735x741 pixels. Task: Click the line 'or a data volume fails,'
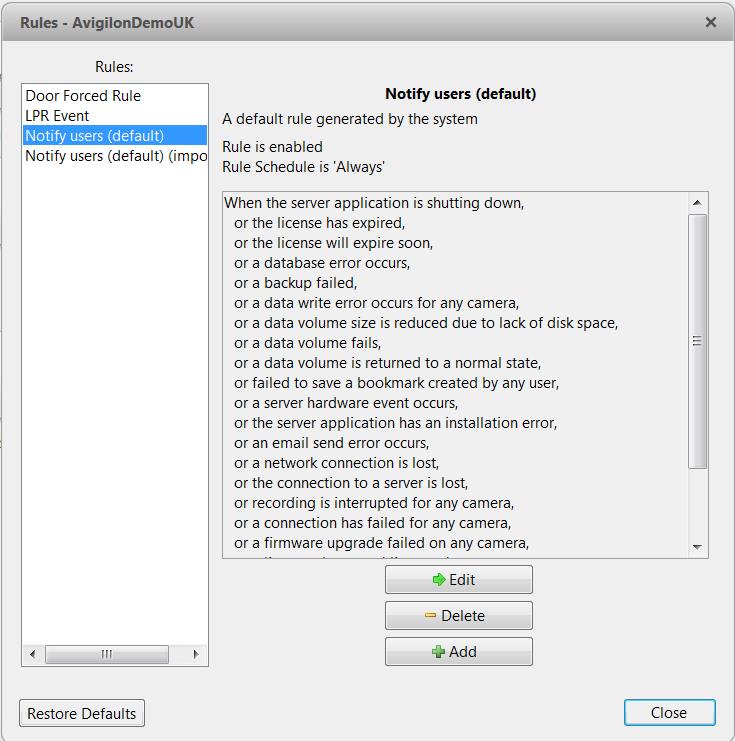pyautogui.click(x=308, y=343)
